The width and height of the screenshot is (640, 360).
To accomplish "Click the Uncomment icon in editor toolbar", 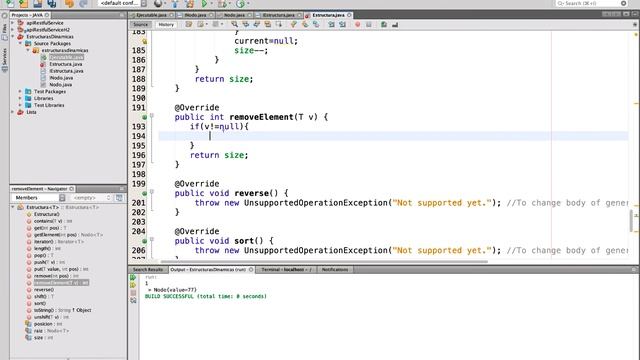I will [x=395, y=24].
